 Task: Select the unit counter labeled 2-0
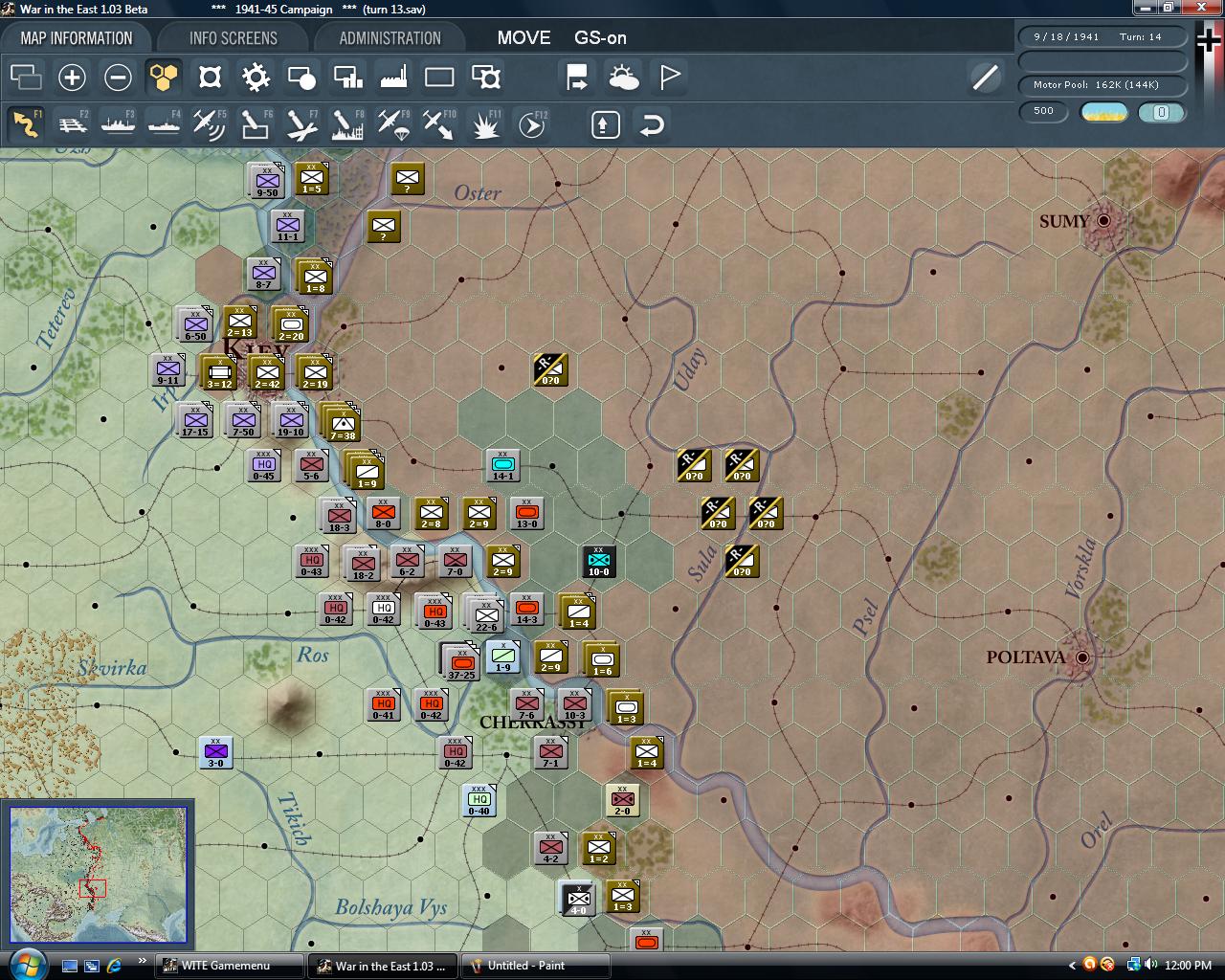(622, 800)
